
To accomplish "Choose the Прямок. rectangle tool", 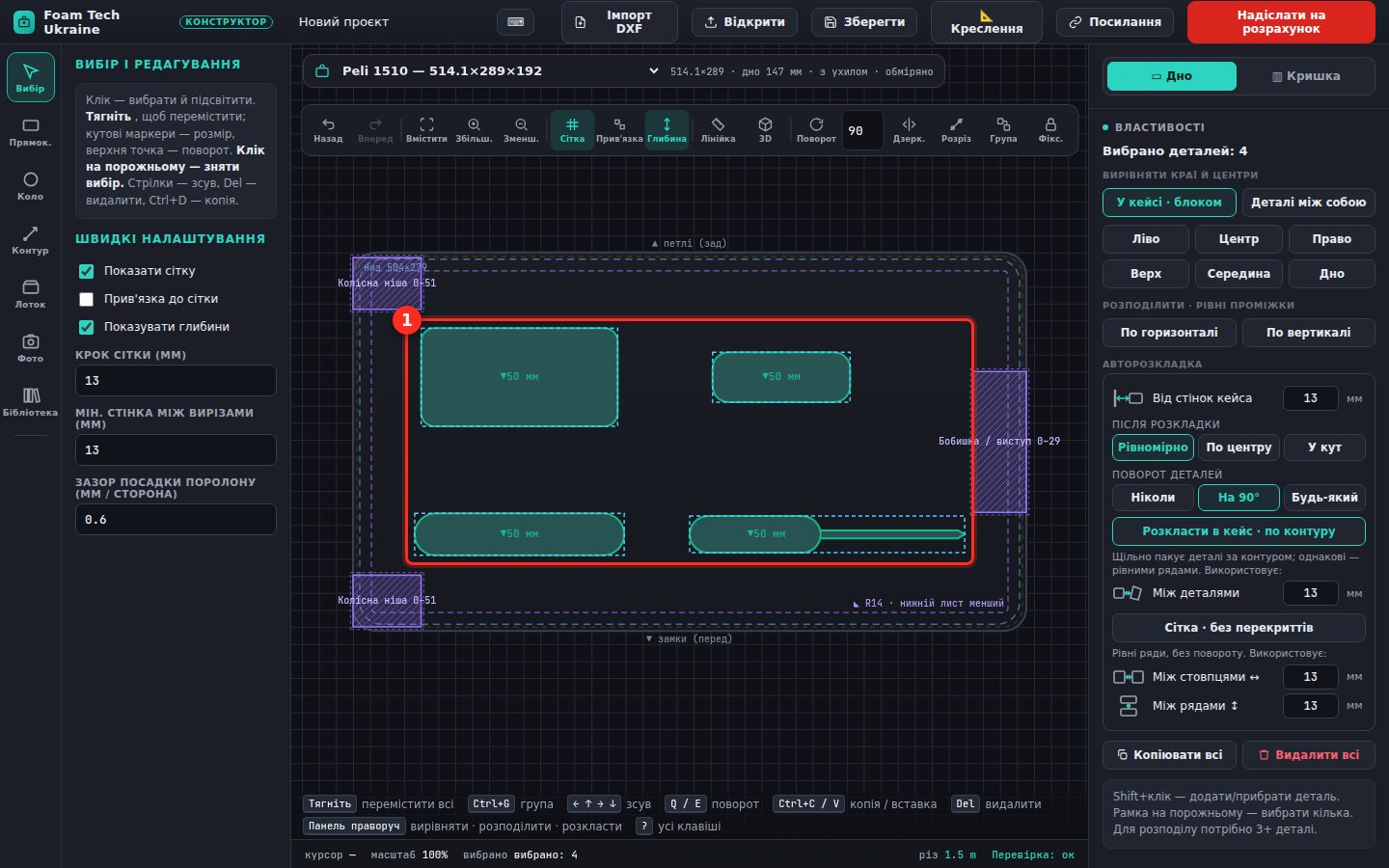I will pyautogui.click(x=30, y=132).
